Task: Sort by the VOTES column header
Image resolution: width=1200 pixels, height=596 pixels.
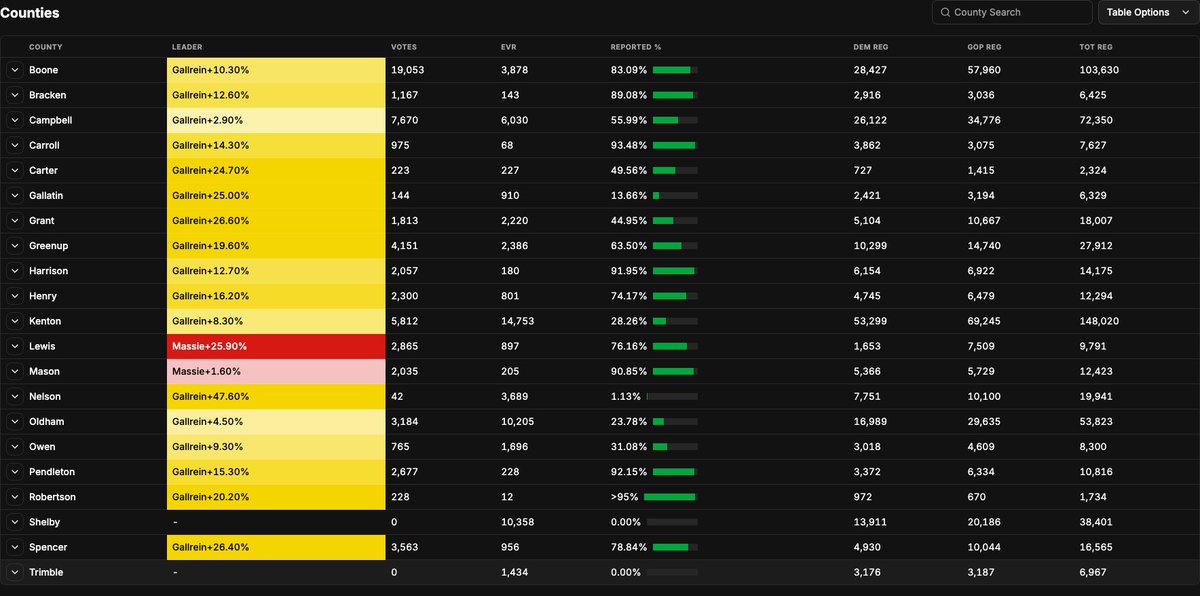Action: (x=404, y=47)
